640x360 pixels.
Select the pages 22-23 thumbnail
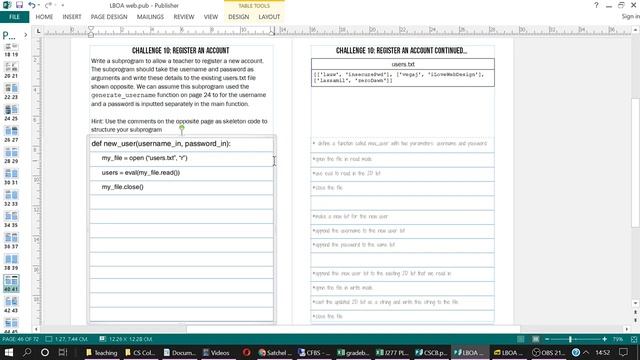[x=11, y=91]
